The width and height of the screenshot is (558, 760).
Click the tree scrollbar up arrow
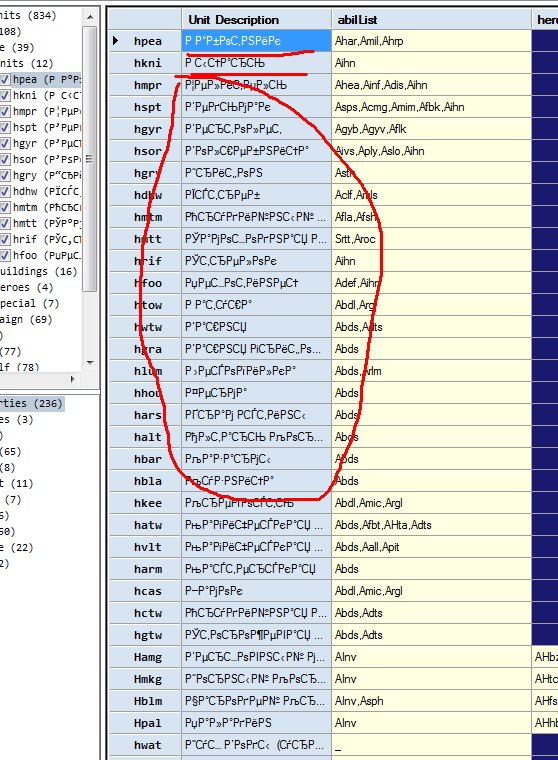90,17
